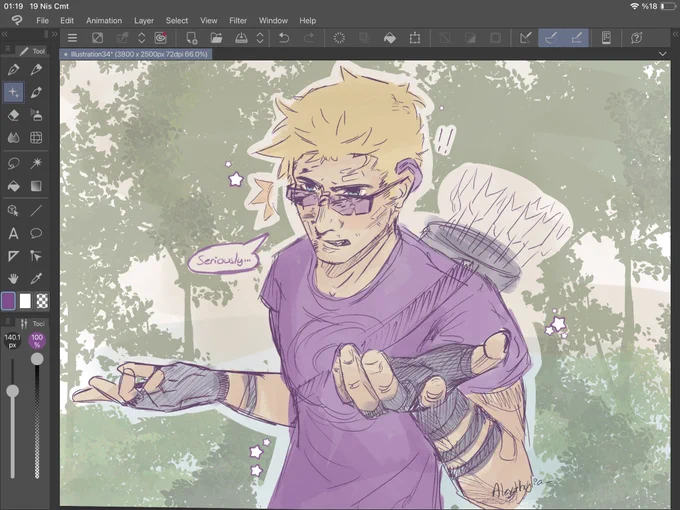Toggle the canvas display icon in command bar
Viewport: 680px width, 510px height.
coord(98,38)
